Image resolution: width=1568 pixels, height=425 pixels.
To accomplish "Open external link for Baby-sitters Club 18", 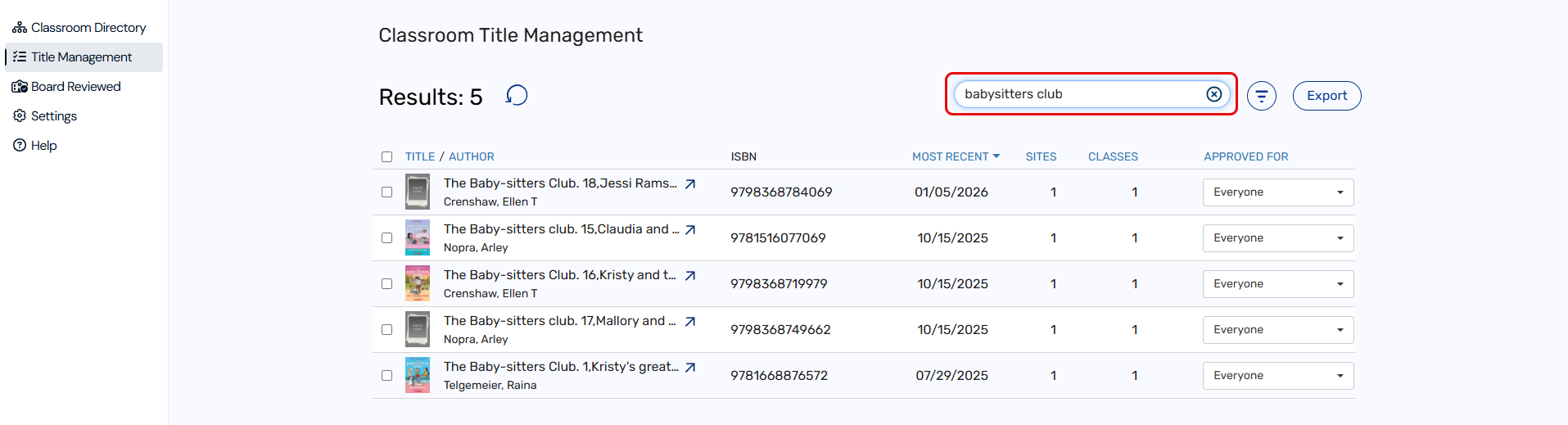I will (x=690, y=184).
